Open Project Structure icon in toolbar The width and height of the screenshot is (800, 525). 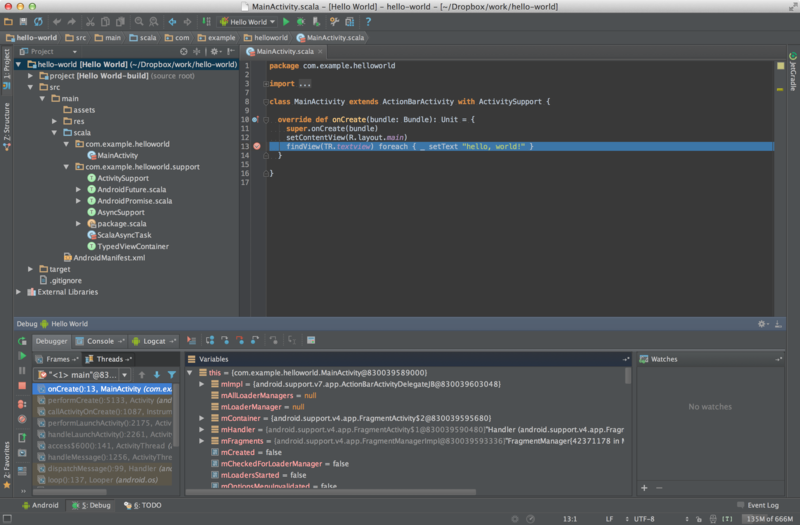tap(349, 21)
